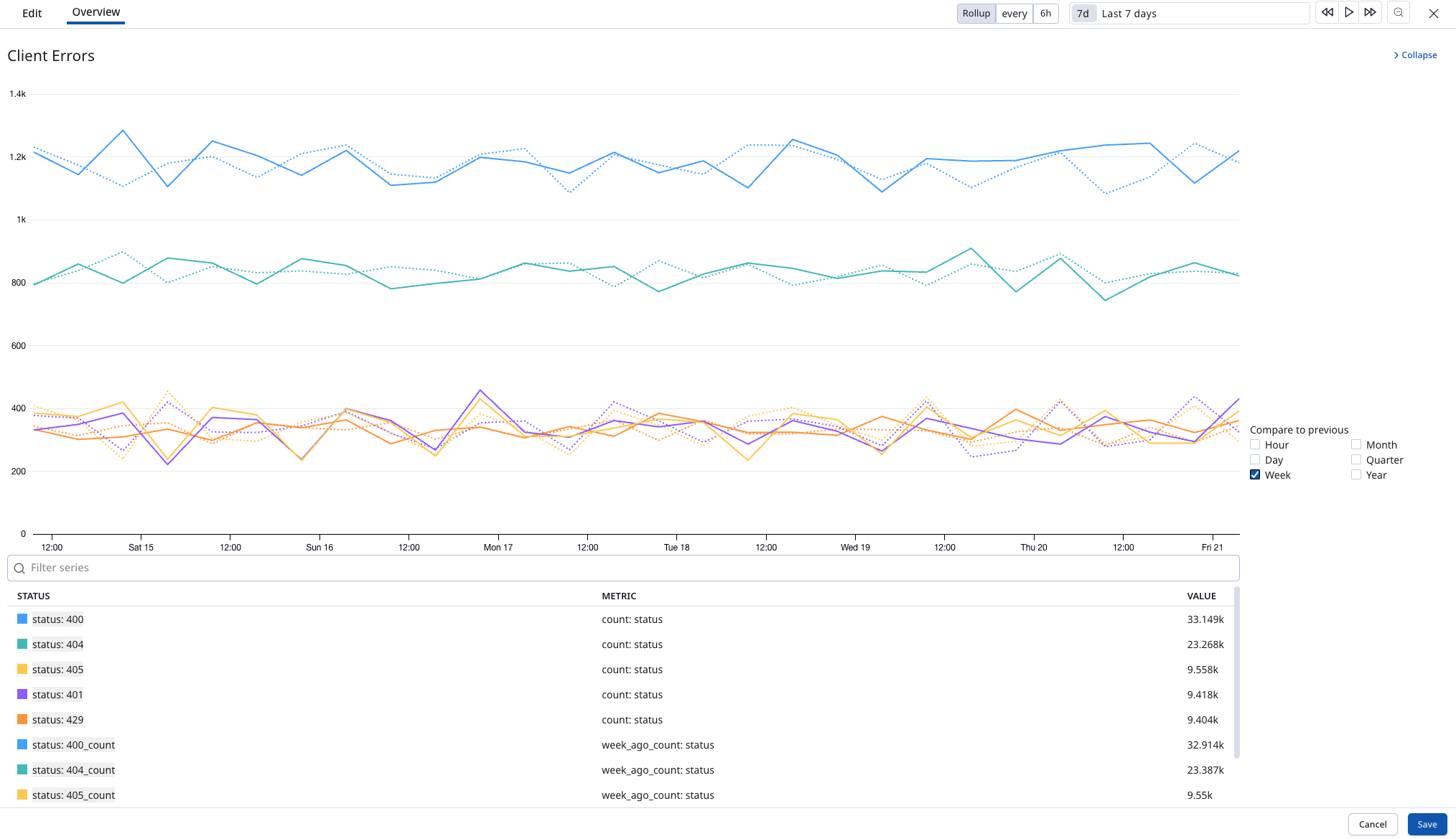Close the graph editor

pos(1434,14)
